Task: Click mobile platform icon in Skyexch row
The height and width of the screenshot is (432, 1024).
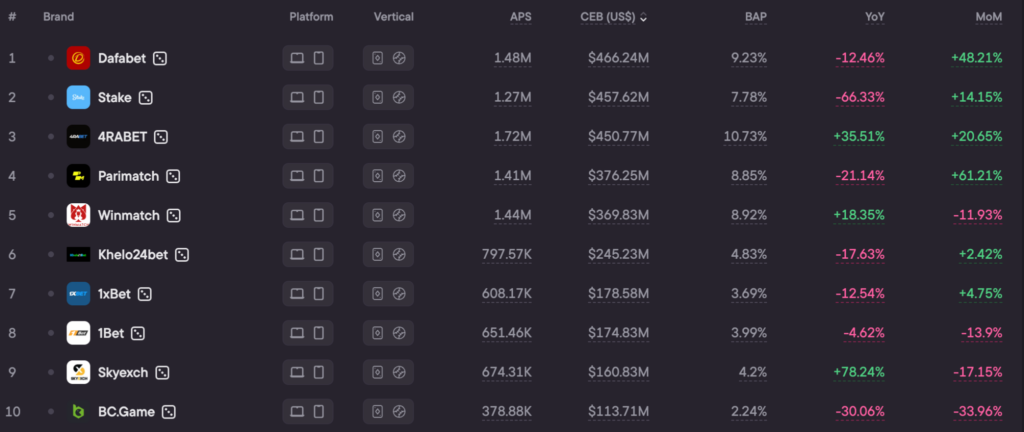Action: pos(319,372)
